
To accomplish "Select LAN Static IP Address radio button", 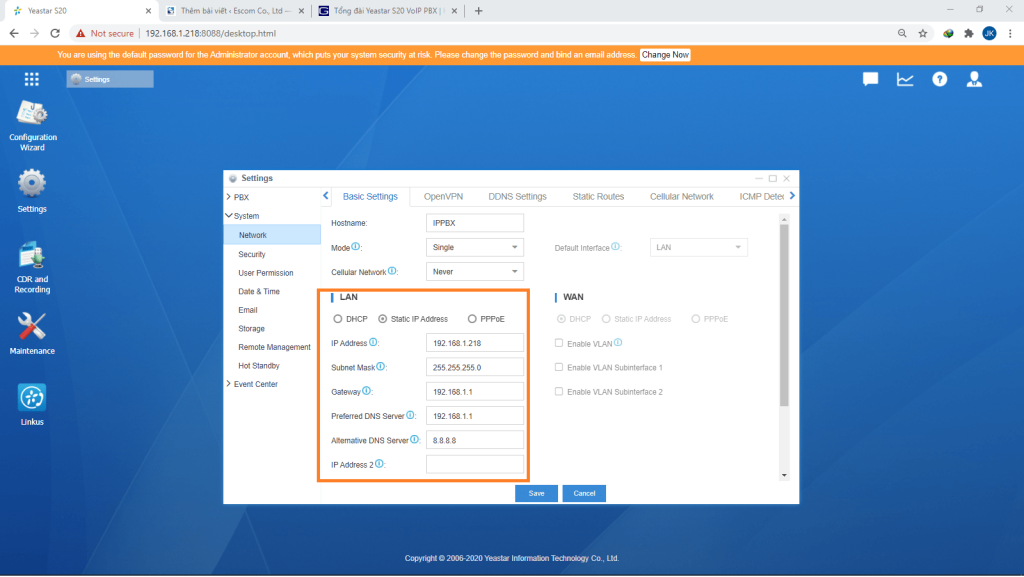I will click(x=383, y=319).
